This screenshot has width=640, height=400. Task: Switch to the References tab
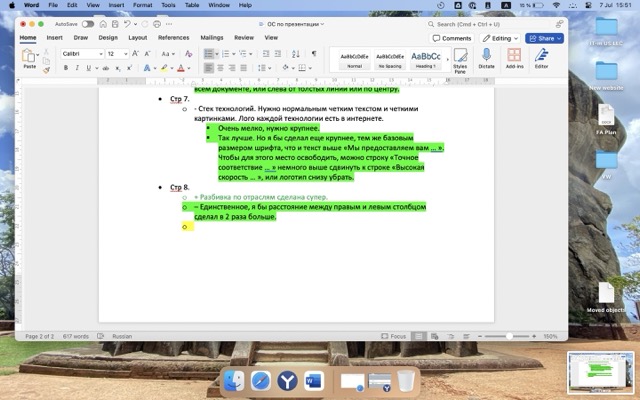tap(173, 37)
